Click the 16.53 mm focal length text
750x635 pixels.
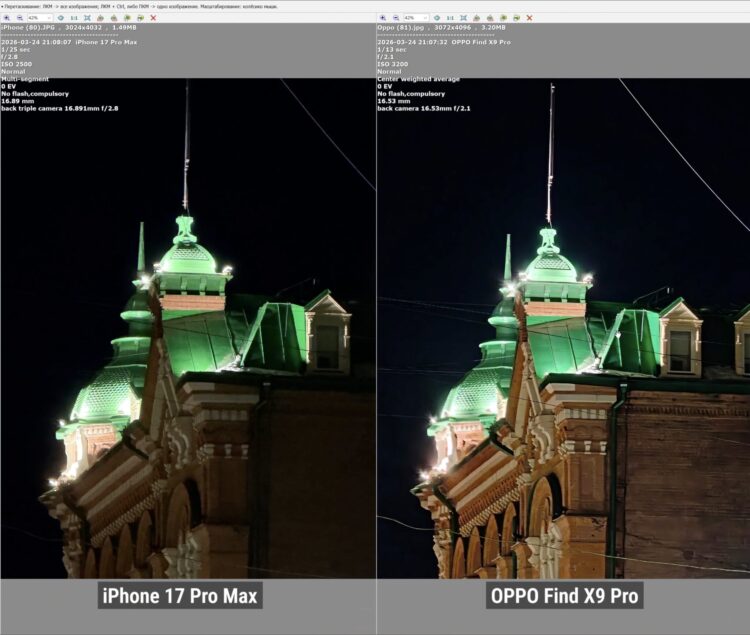[394, 101]
